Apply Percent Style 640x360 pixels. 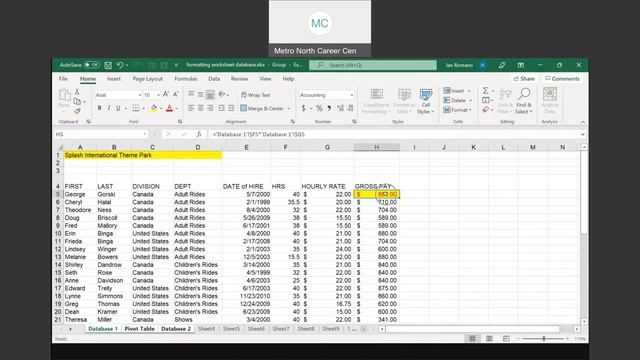tap(319, 108)
